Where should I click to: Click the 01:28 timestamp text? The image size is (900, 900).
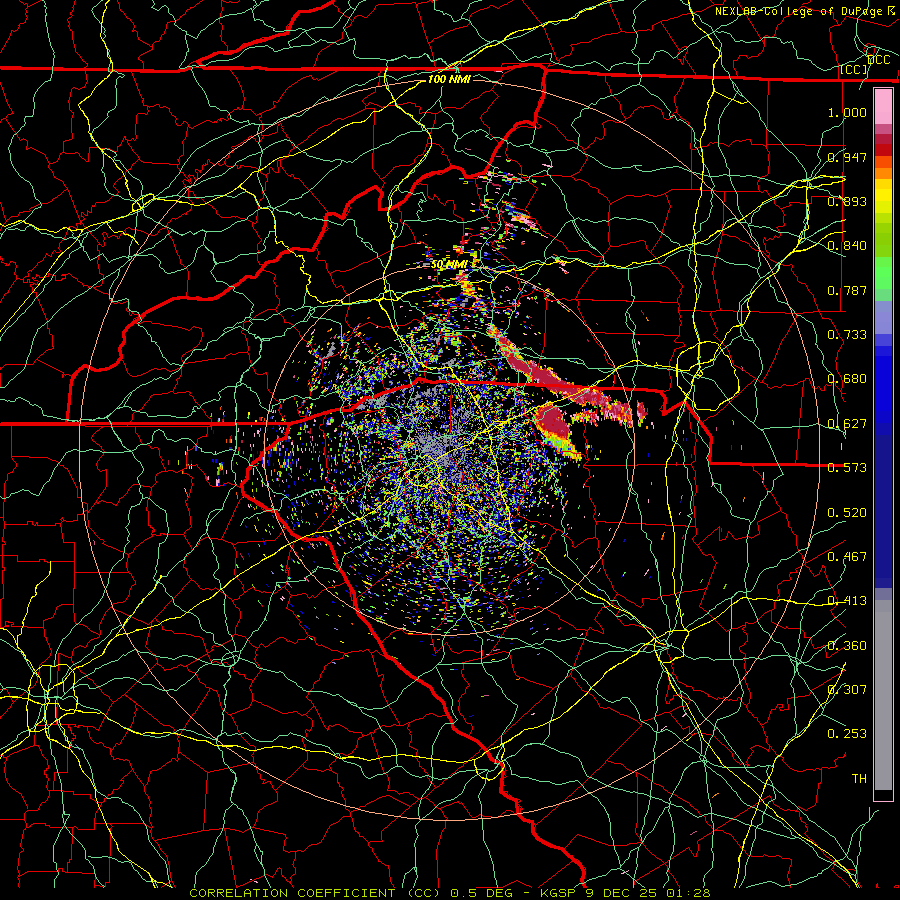pyautogui.click(x=688, y=893)
